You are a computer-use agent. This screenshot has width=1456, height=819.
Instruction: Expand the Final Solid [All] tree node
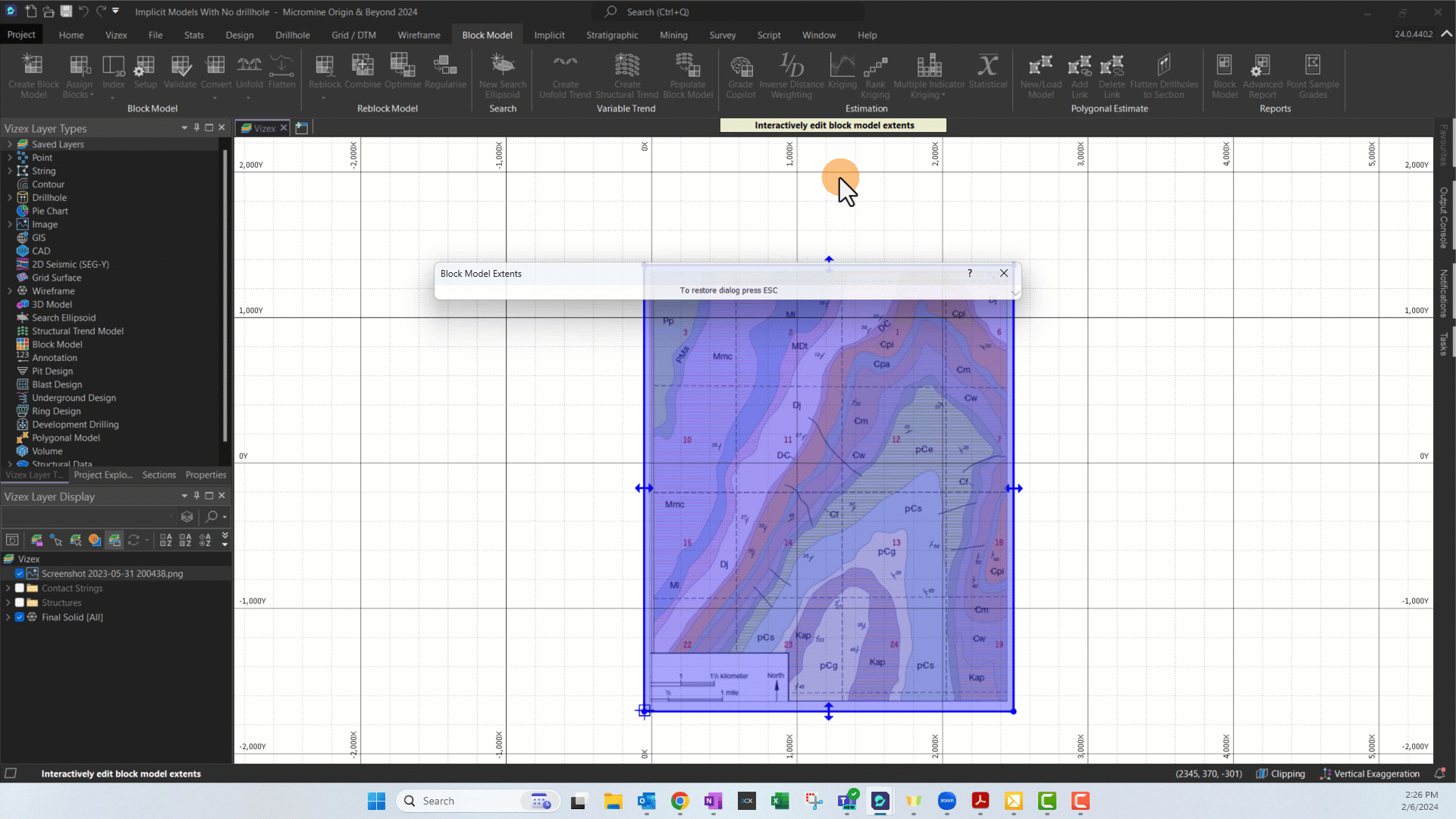click(8, 617)
